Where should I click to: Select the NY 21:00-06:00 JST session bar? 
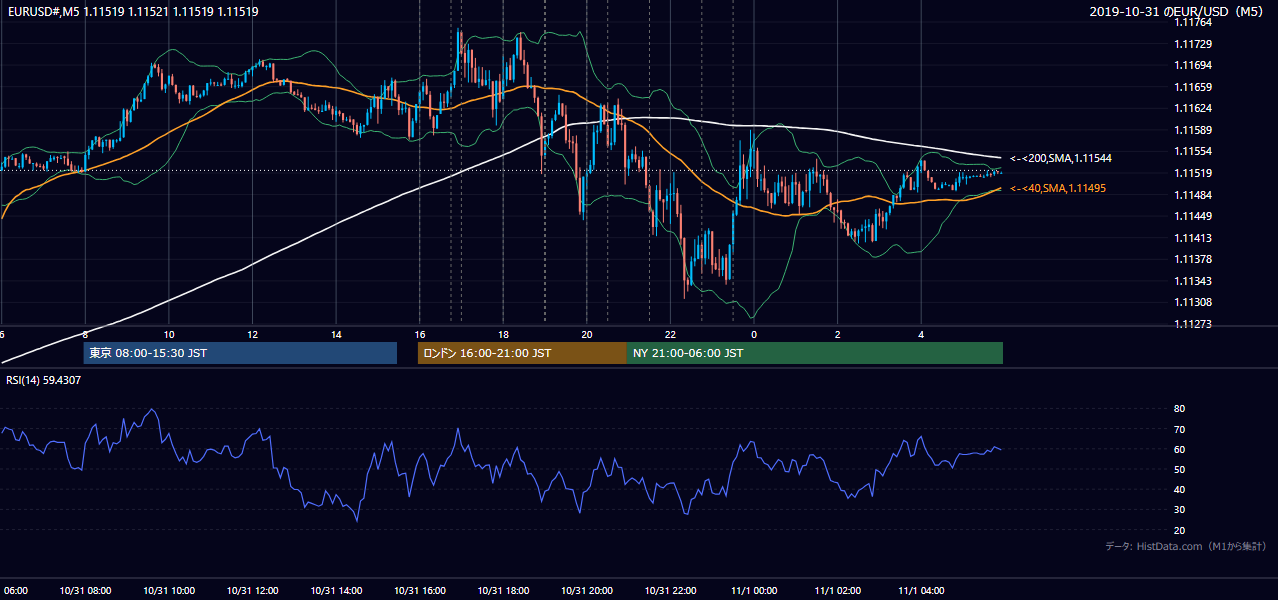[815, 353]
